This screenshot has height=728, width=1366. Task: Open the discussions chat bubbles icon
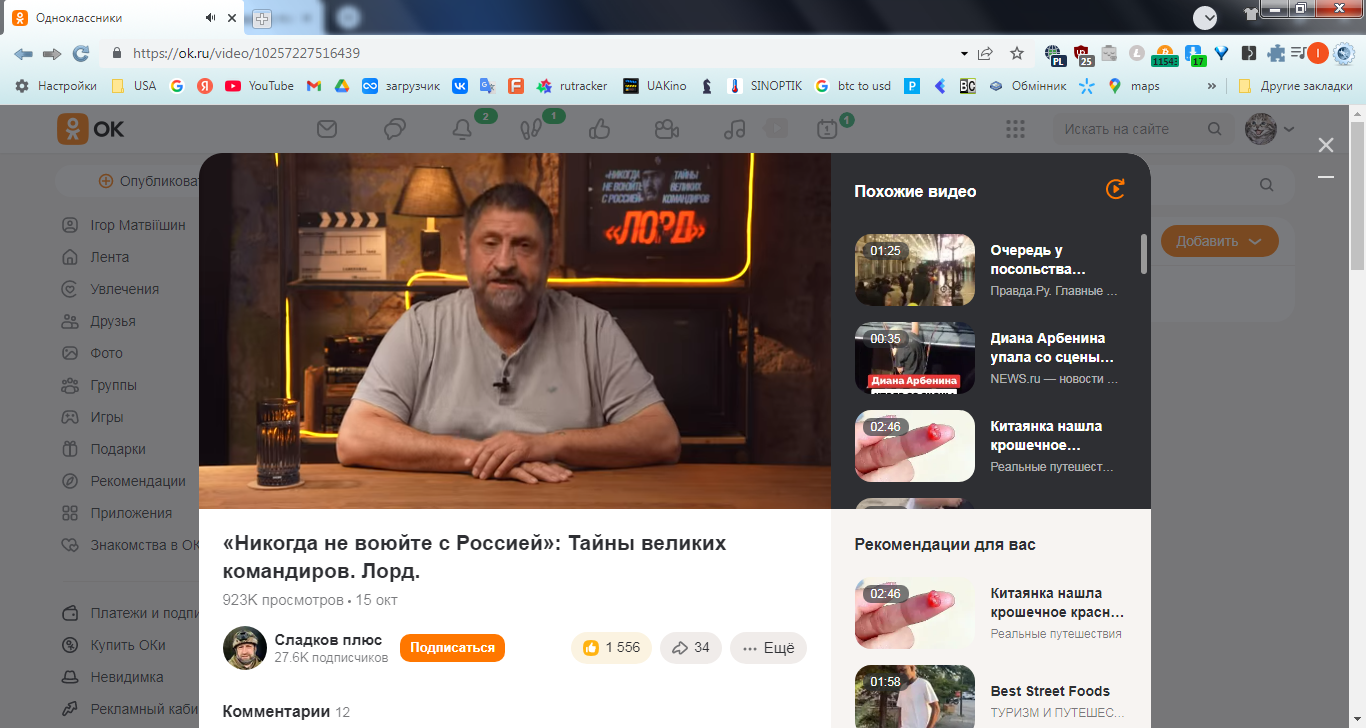(395, 129)
